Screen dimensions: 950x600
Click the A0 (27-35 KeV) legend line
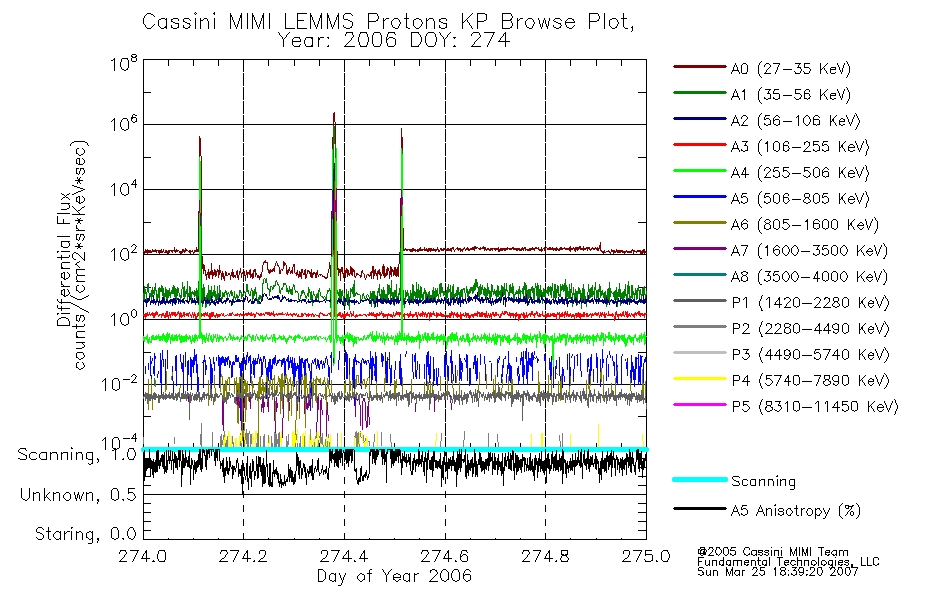[x=700, y=67]
